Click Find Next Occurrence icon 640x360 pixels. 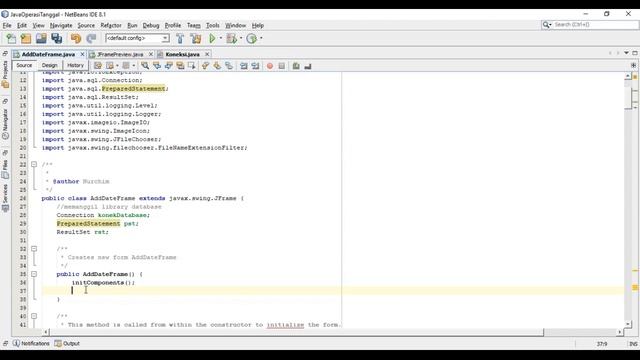click(168, 65)
